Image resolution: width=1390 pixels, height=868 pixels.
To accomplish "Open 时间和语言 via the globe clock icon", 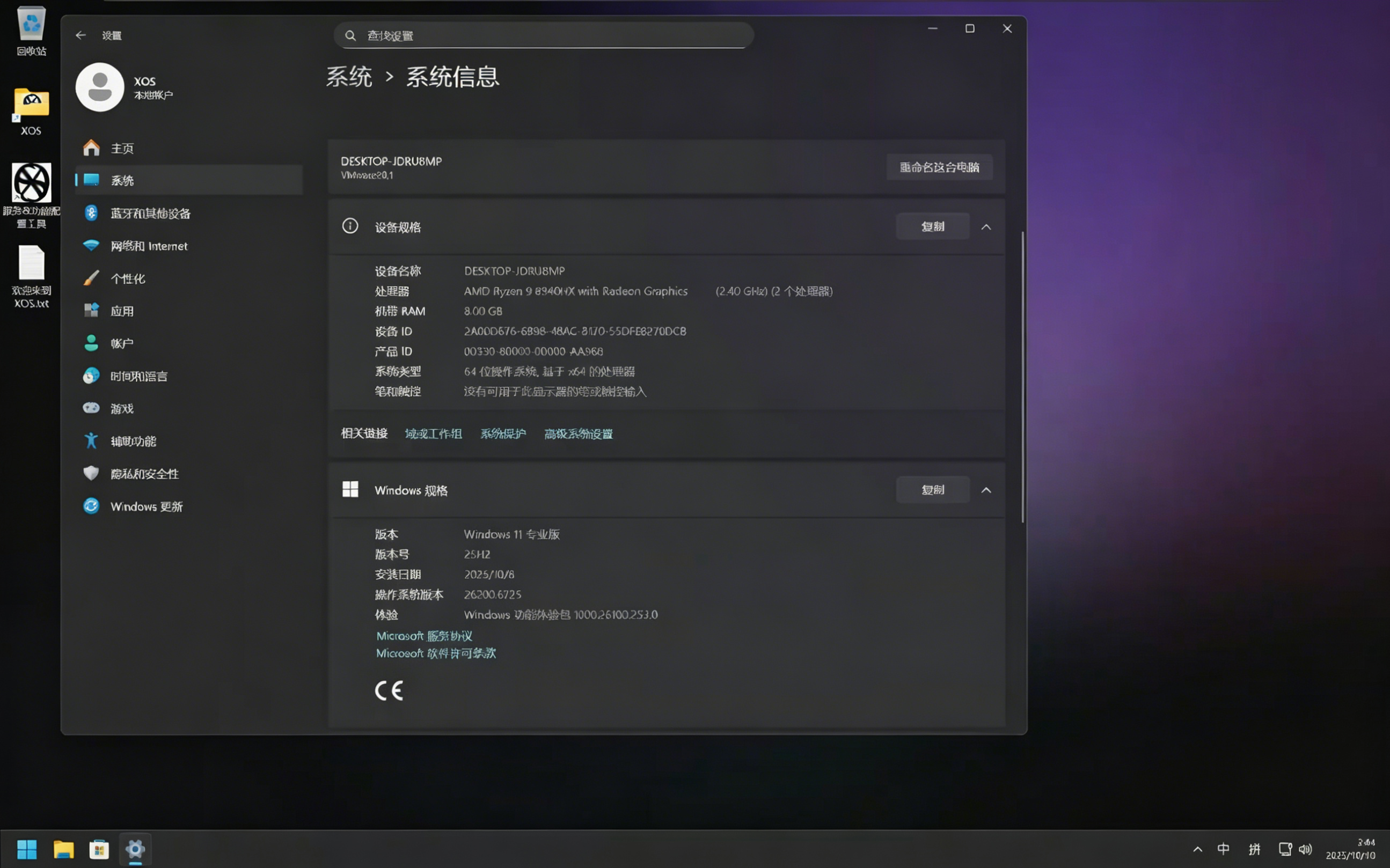I will click(x=91, y=376).
